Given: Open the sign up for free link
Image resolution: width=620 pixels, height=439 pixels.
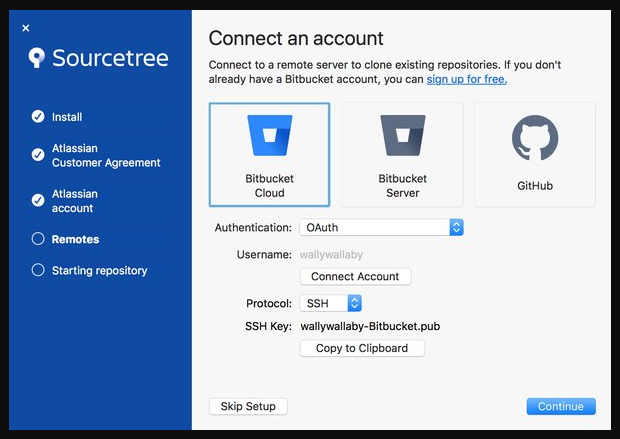Looking at the screenshot, I should click(x=466, y=79).
